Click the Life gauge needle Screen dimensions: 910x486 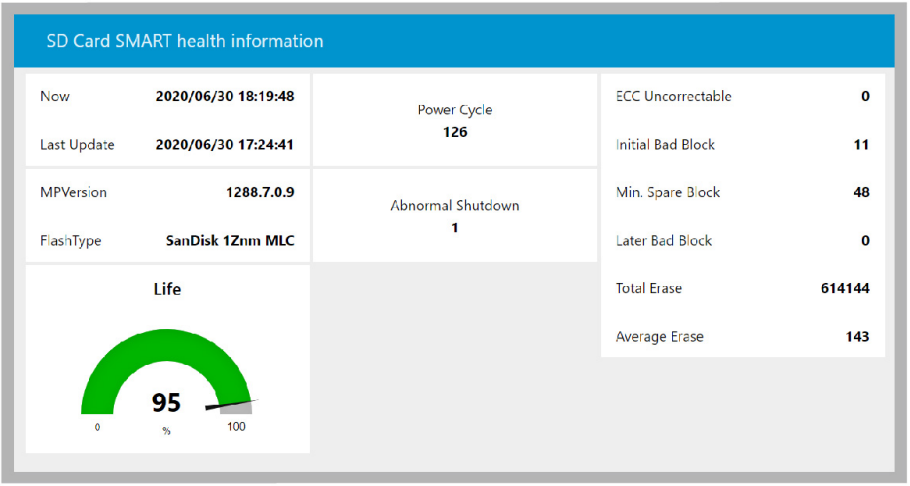coord(230,404)
